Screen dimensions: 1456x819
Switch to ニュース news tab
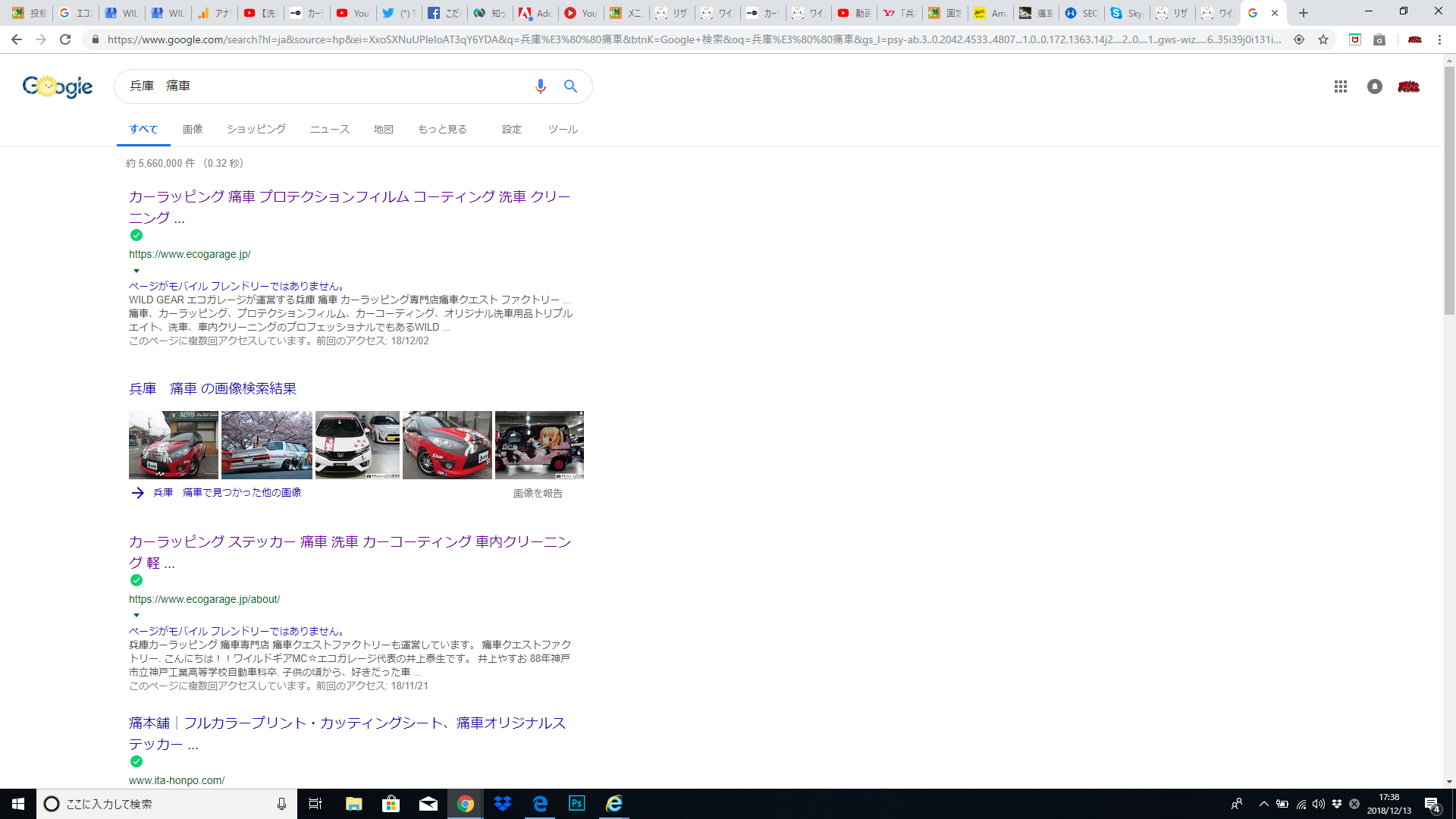point(330,129)
